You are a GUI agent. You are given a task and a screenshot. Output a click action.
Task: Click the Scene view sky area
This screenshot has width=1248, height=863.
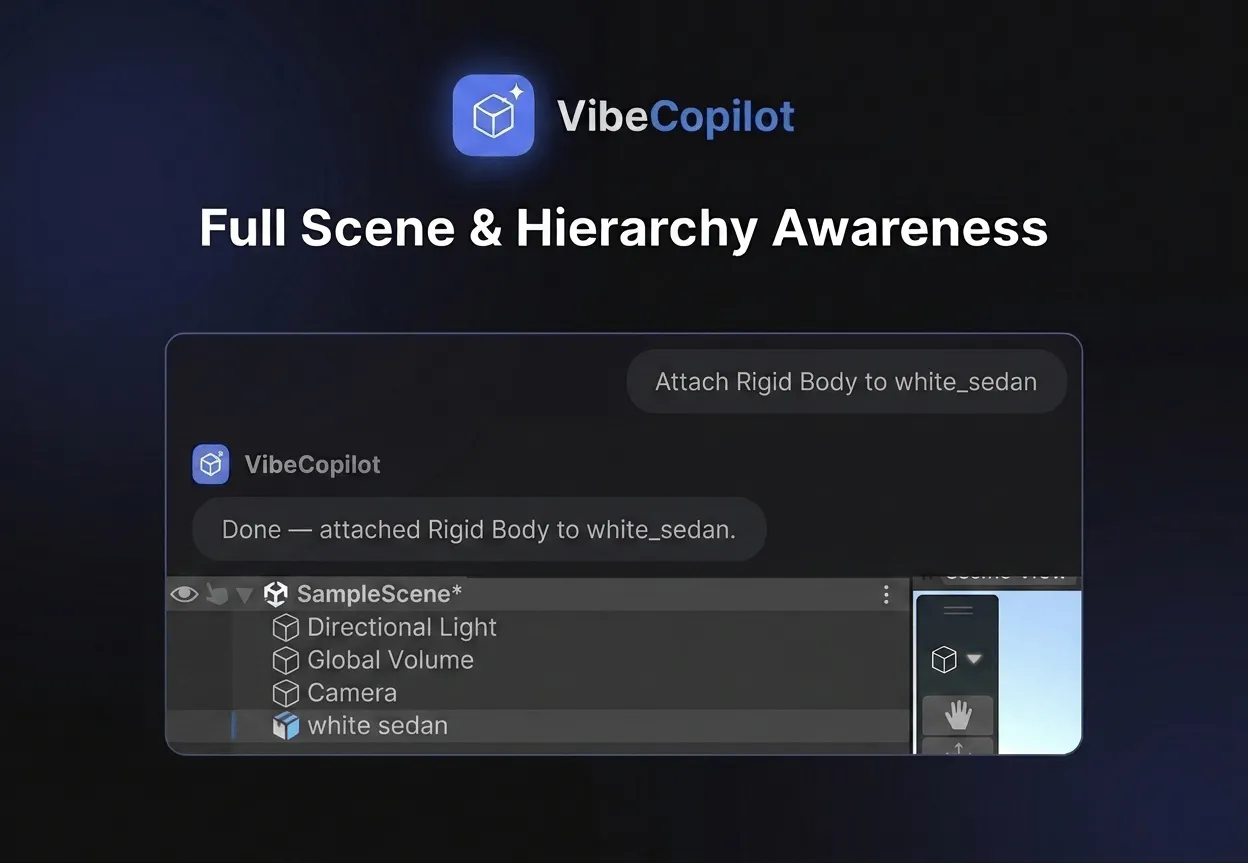click(x=1040, y=670)
